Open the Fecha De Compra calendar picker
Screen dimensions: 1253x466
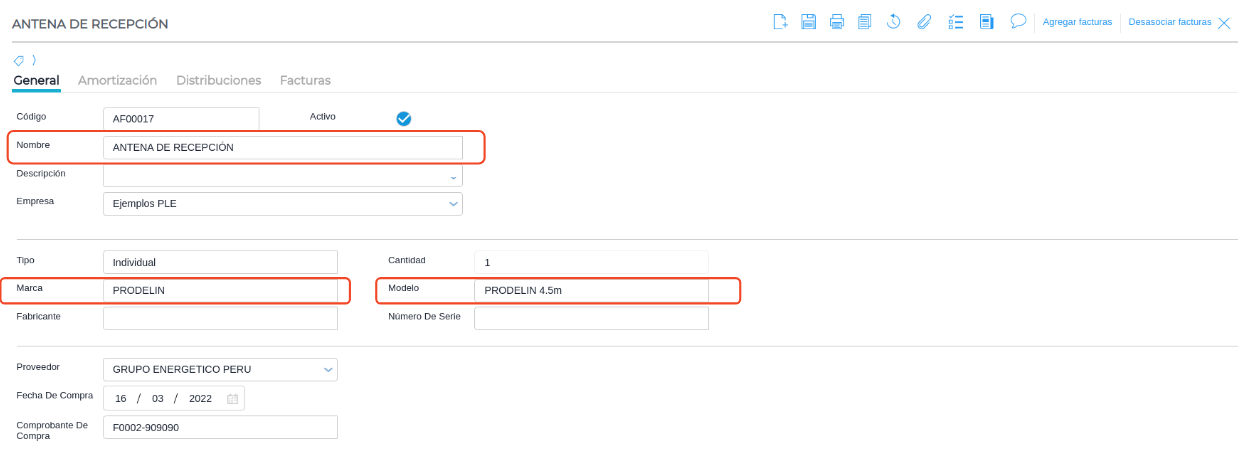click(x=233, y=399)
